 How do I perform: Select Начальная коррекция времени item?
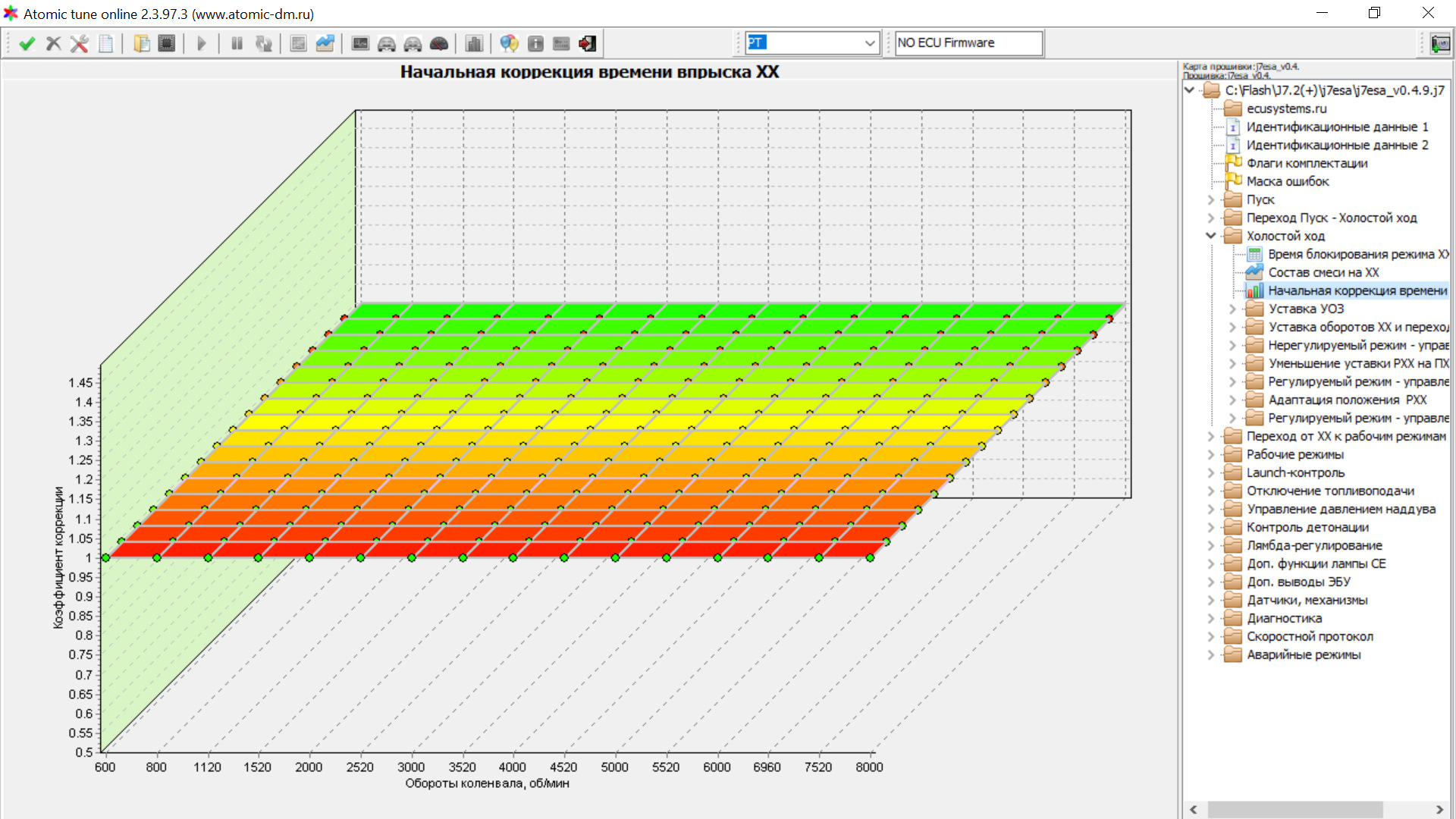click(1357, 290)
